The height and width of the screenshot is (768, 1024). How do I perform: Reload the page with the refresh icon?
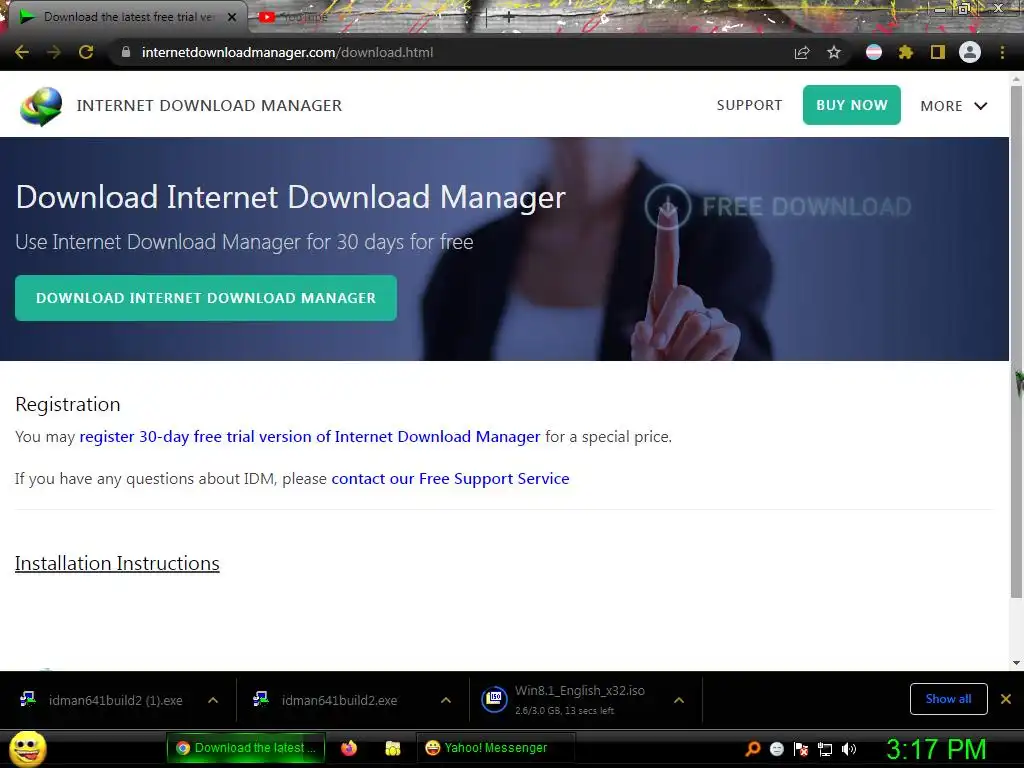point(86,52)
